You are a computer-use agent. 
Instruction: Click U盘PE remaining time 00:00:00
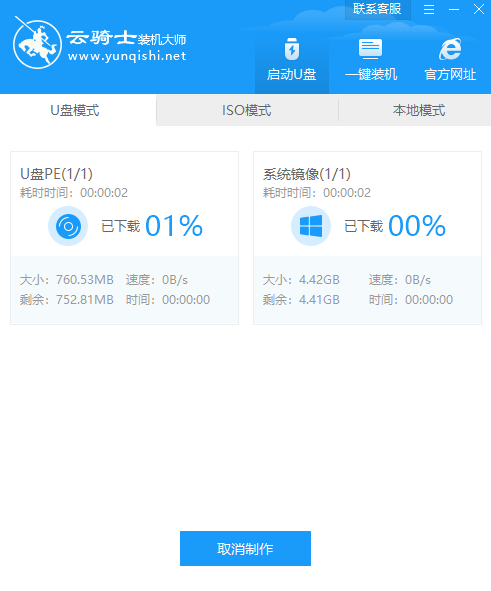[x=186, y=300]
